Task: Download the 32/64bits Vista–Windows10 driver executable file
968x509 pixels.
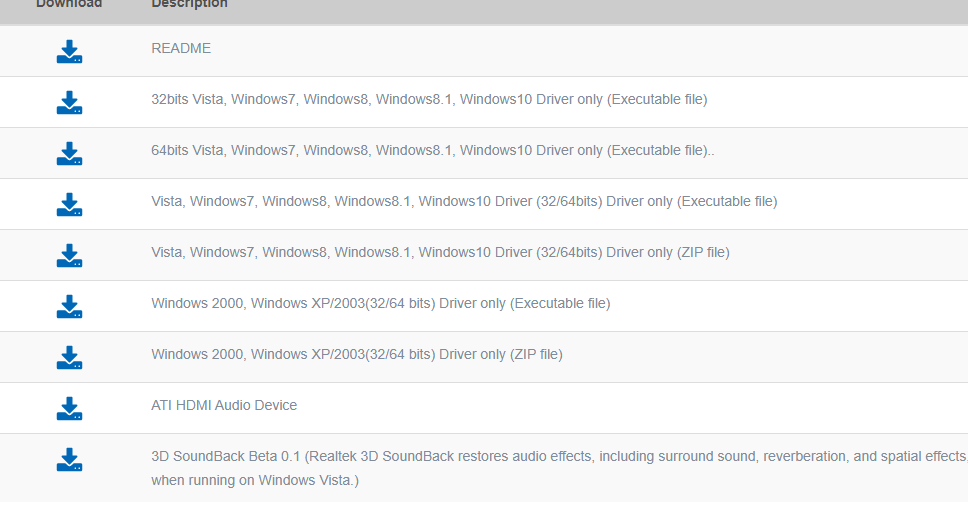Action: coord(69,205)
